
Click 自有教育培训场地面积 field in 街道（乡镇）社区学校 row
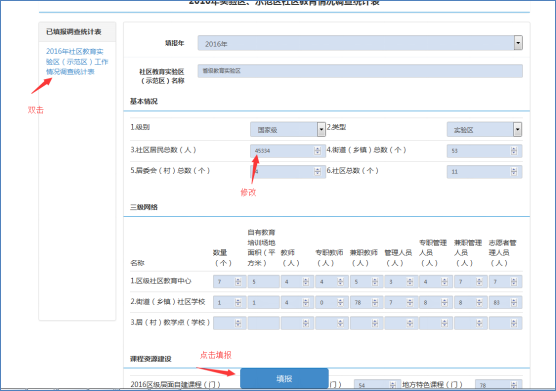point(263,302)
